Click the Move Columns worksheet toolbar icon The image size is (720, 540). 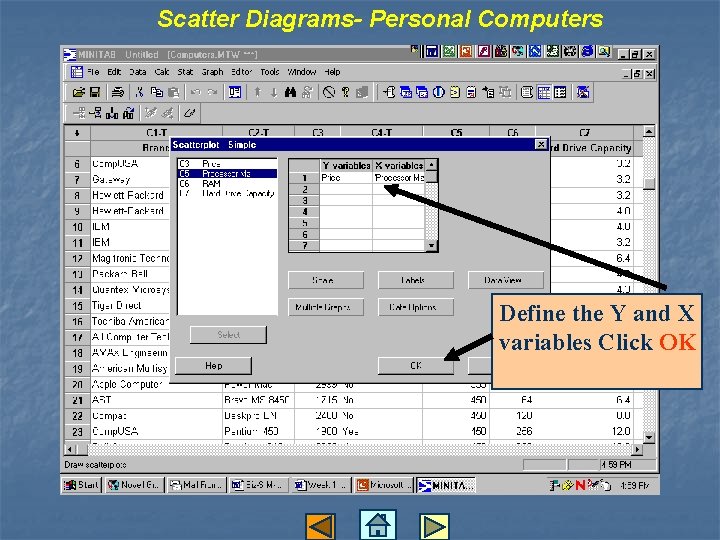coord(129,112)
